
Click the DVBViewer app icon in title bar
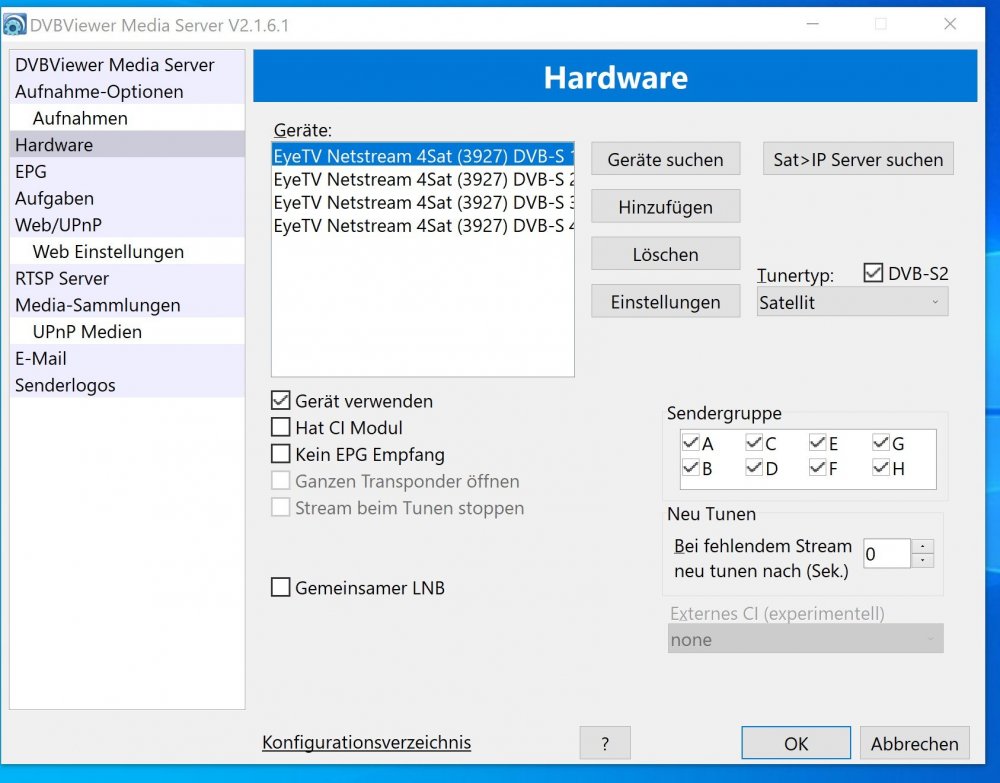point(15,24)
